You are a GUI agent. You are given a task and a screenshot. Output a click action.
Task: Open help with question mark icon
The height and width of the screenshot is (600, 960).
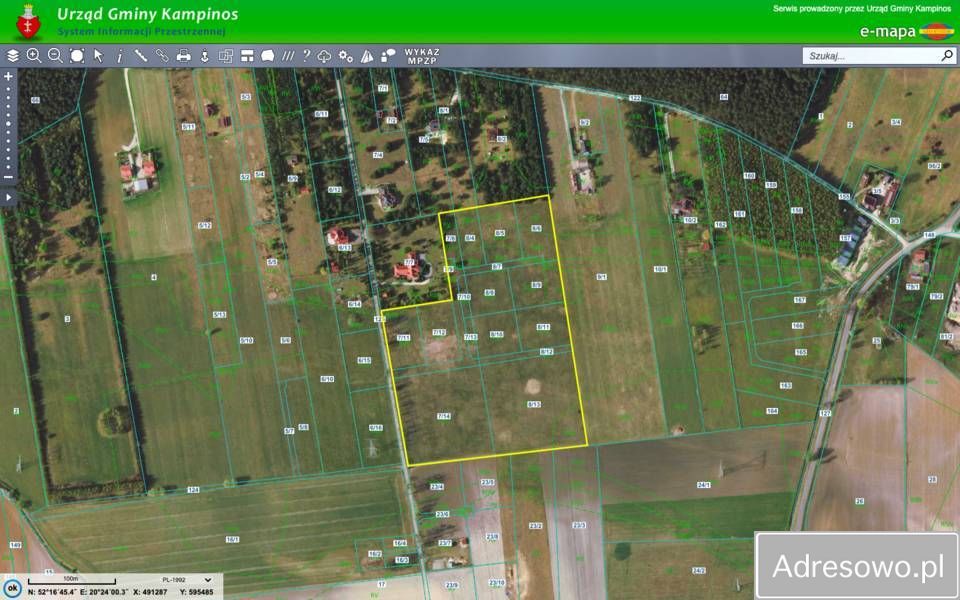tap(306, 56)
